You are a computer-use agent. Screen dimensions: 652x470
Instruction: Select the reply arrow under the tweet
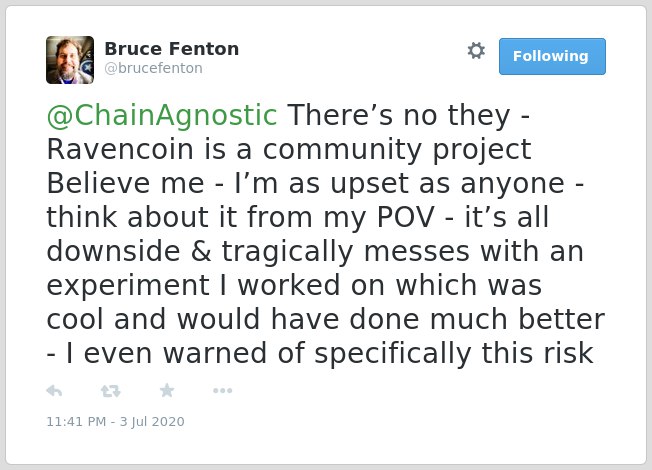[x=54, y=391]
